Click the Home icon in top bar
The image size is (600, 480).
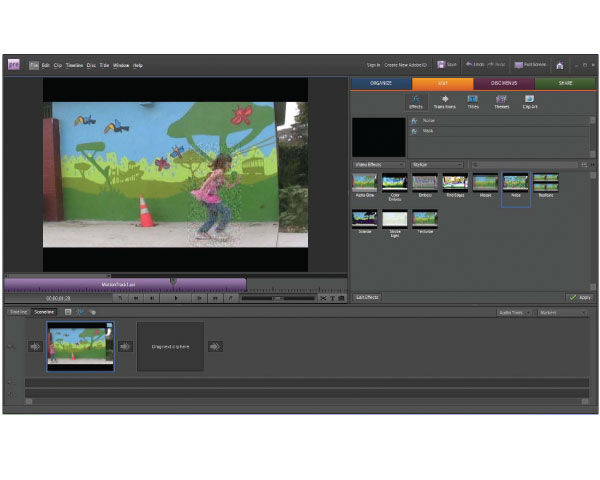pyautogui.click(x=560, y=65)
